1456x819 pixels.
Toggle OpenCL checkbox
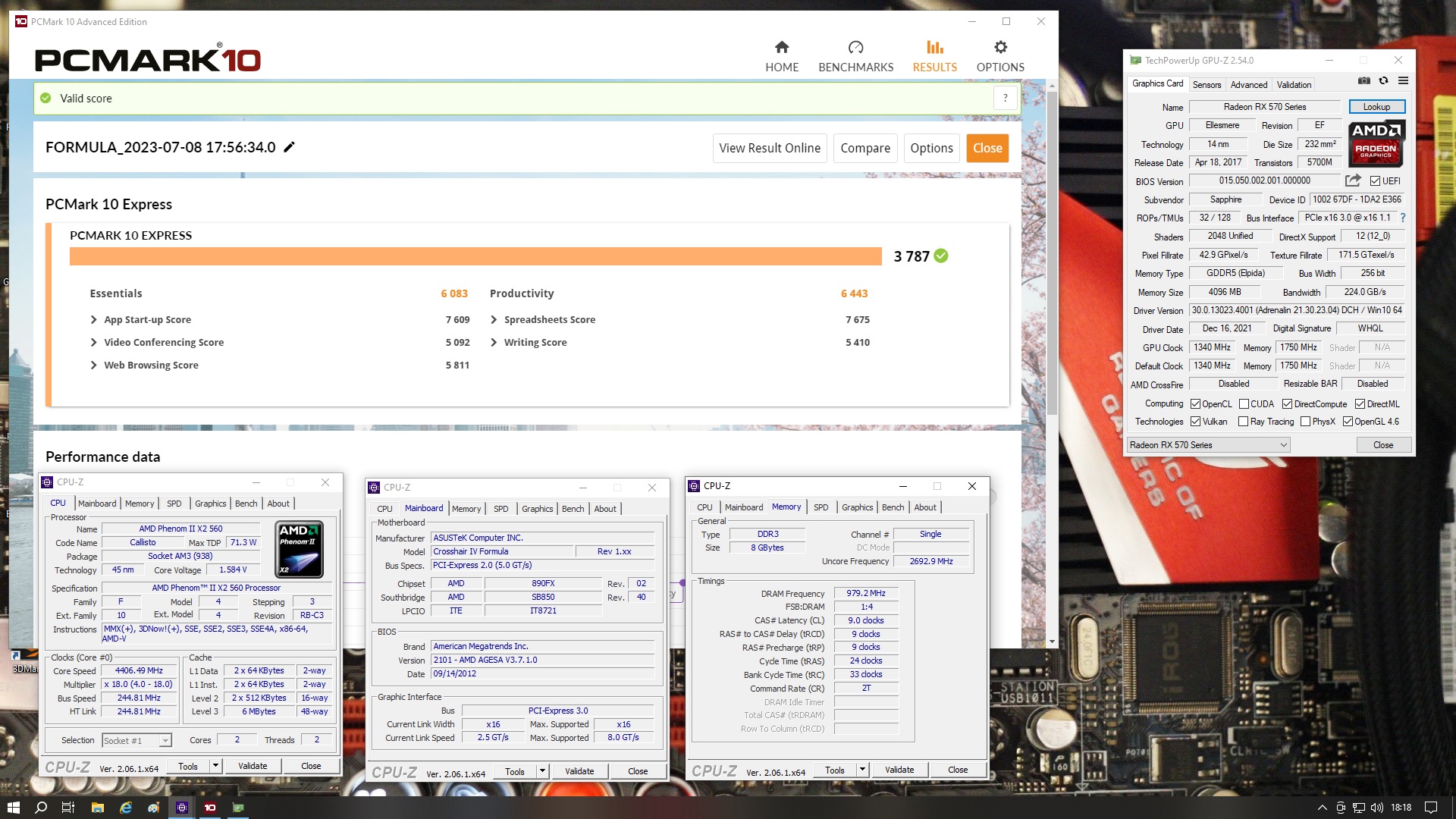(x=1195, y=404)
